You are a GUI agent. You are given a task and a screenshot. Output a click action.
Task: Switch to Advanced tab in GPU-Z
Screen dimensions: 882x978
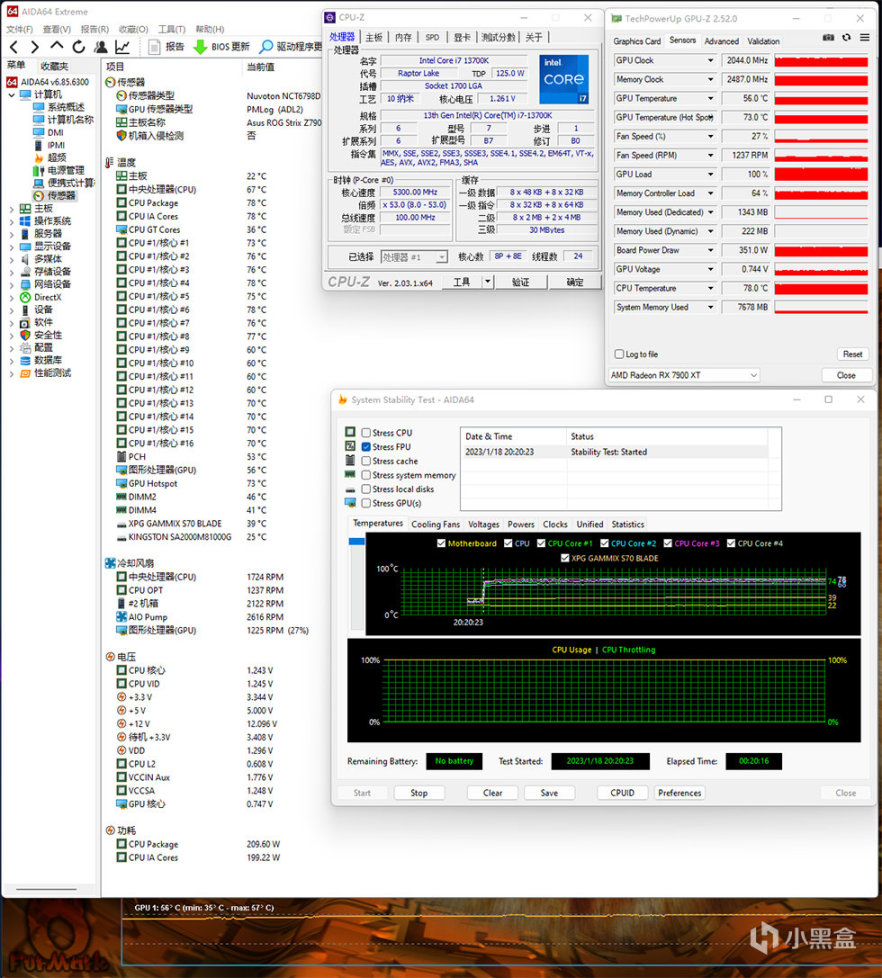[721, 41]
